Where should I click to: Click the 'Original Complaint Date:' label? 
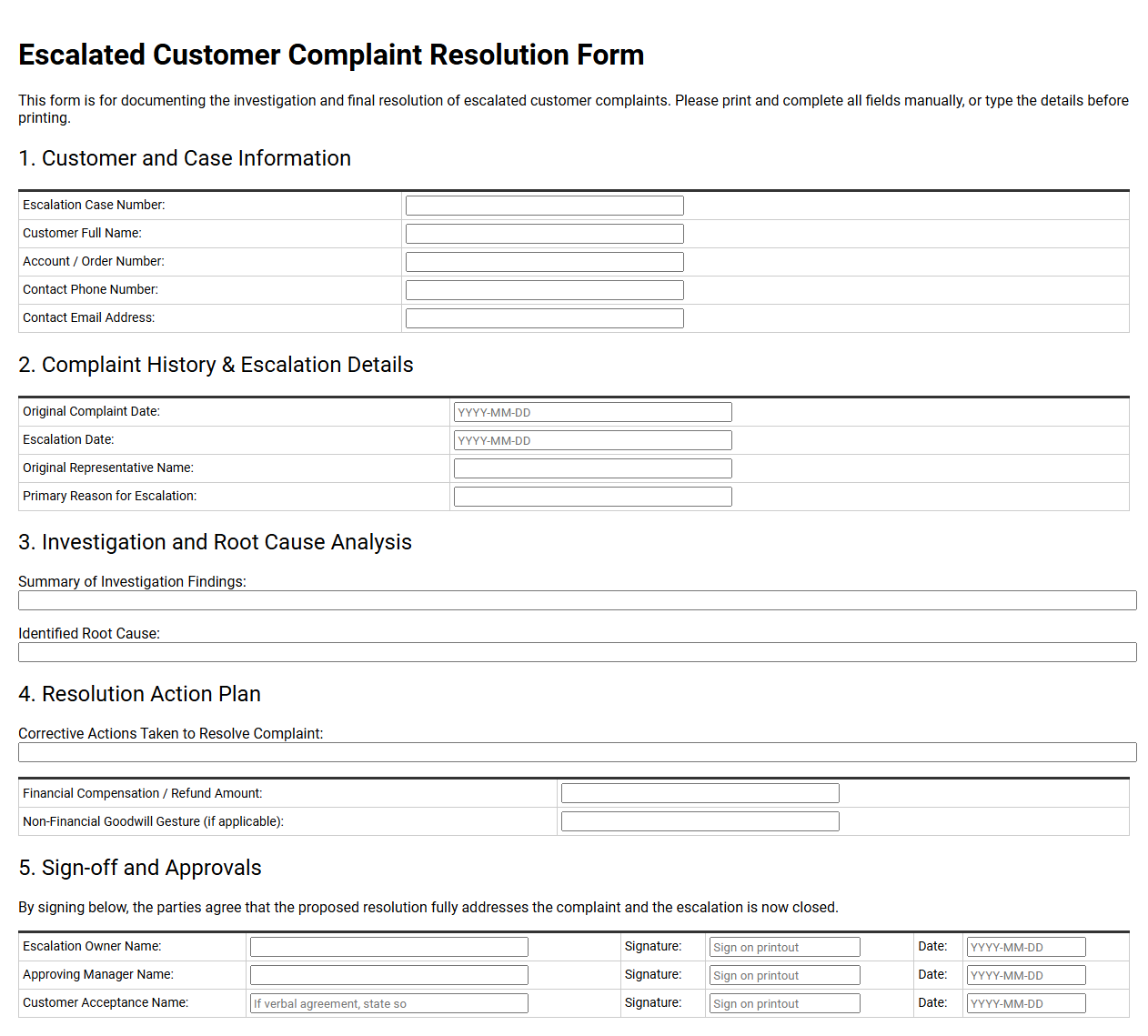[x=91, y=411]
